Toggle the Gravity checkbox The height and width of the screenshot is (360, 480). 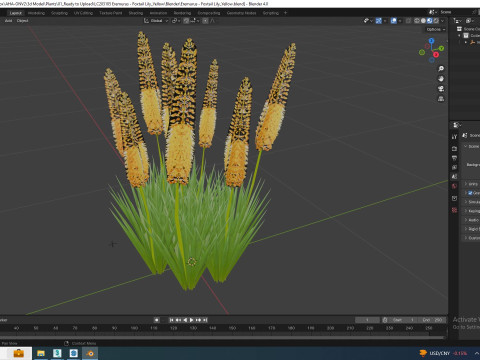pos(470,193)
